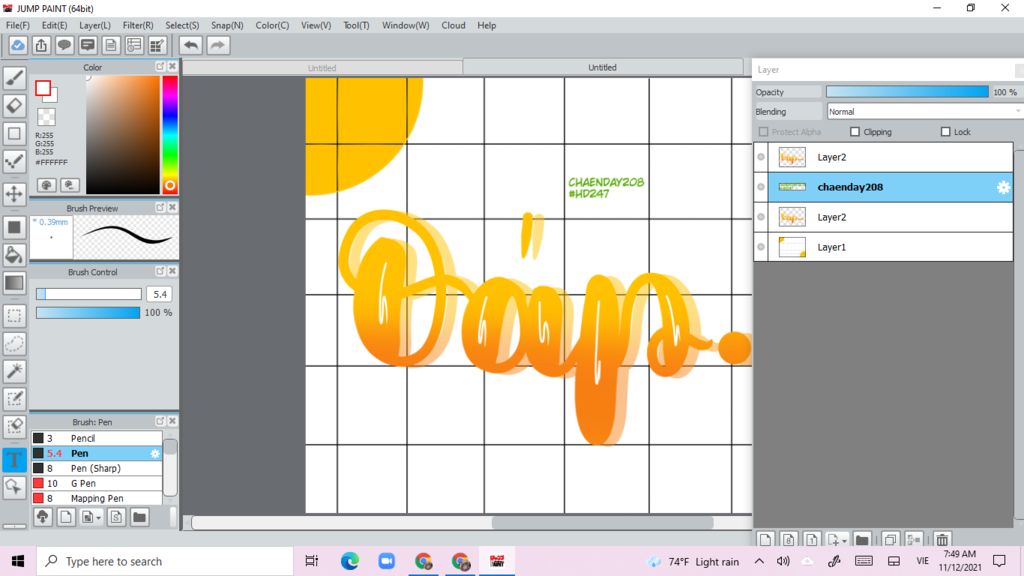Screen dimensions: 1024x576
Task: Undock the Brush Control panel
Action: click(x=160, y=271)
